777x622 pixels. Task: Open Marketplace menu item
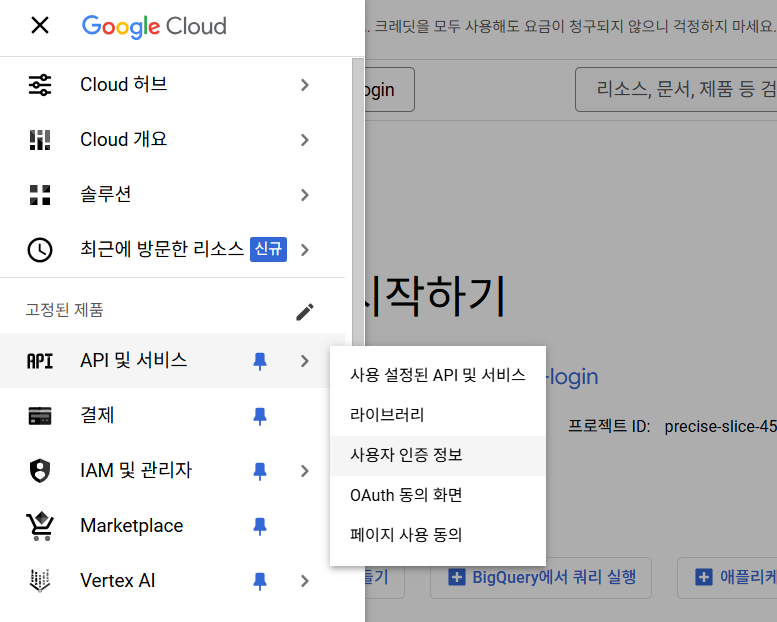coord(172,526)
